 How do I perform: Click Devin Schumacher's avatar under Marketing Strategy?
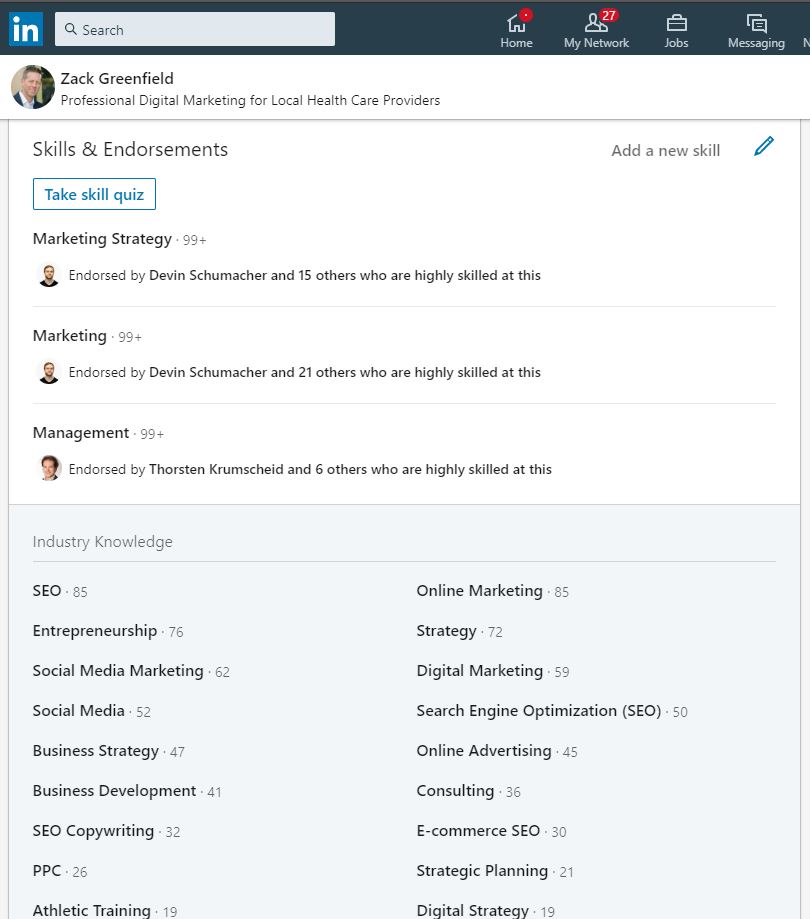pos(49,275)
